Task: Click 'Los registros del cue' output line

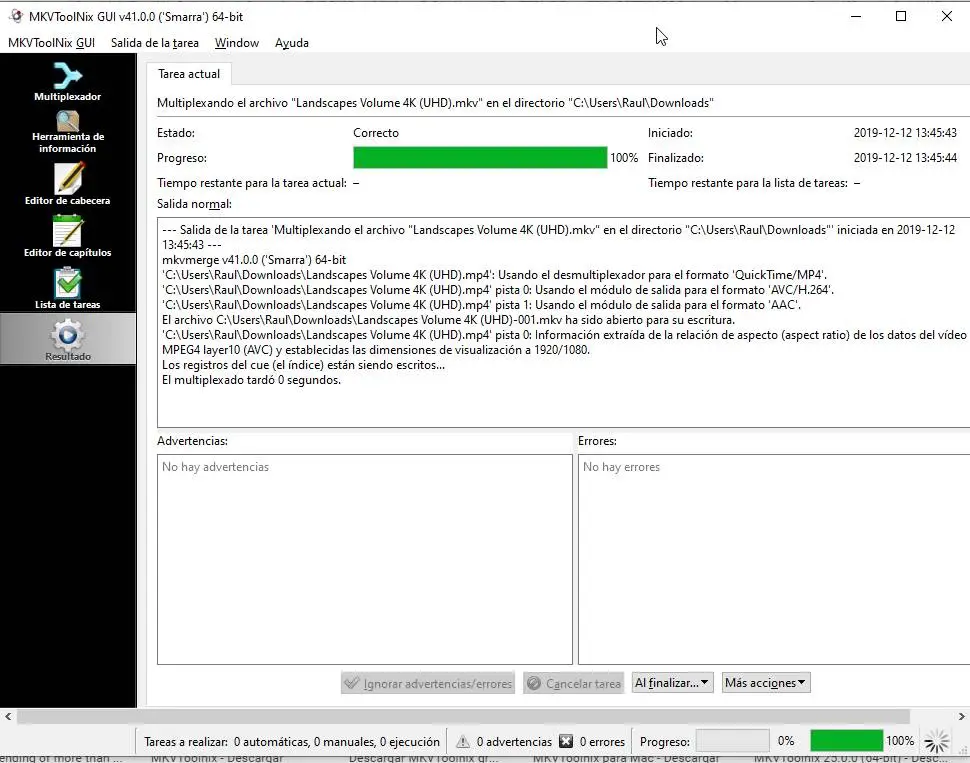Action: coord(303,365)
